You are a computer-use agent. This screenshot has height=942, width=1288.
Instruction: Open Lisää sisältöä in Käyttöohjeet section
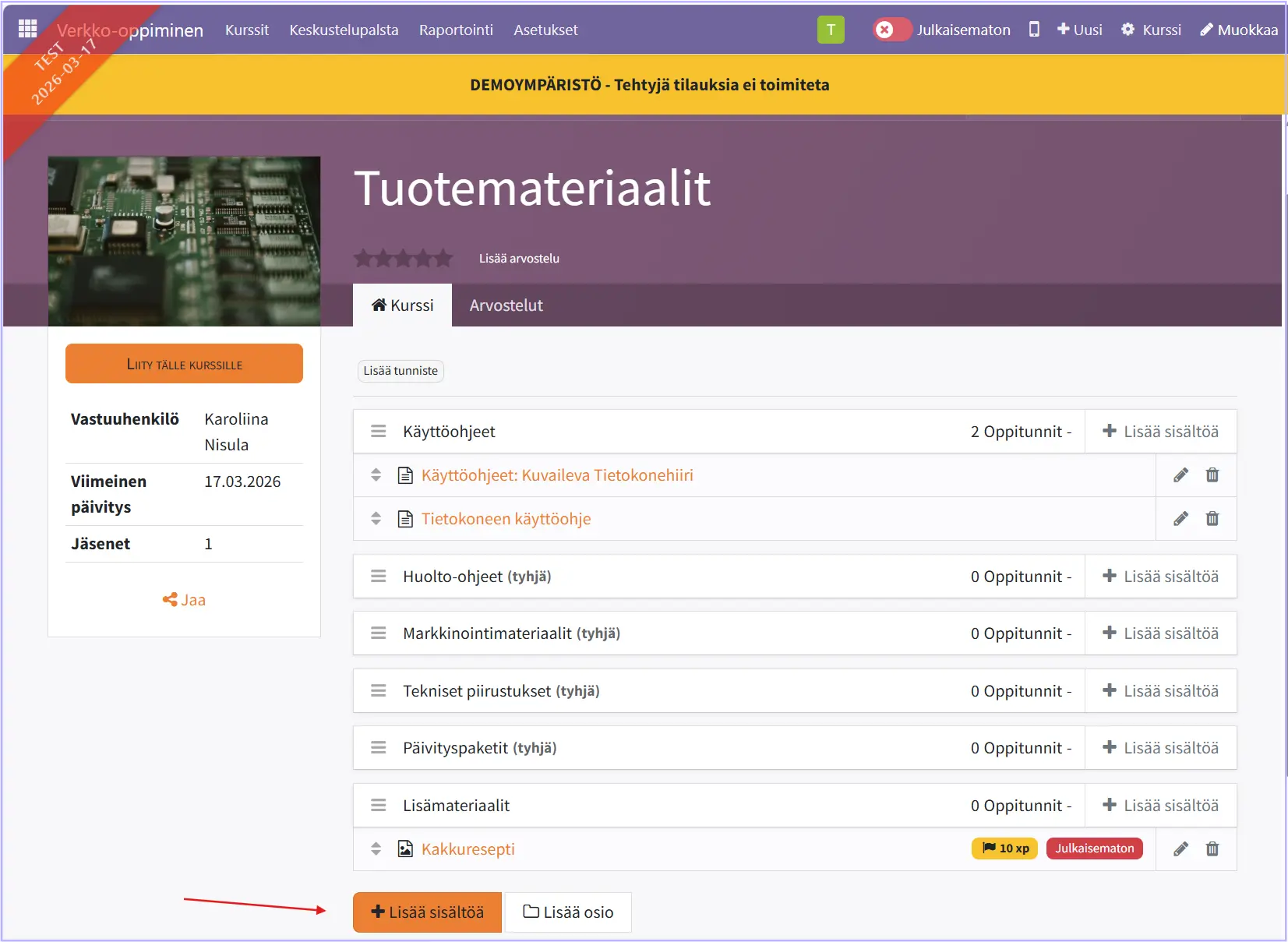point(1160,432)
